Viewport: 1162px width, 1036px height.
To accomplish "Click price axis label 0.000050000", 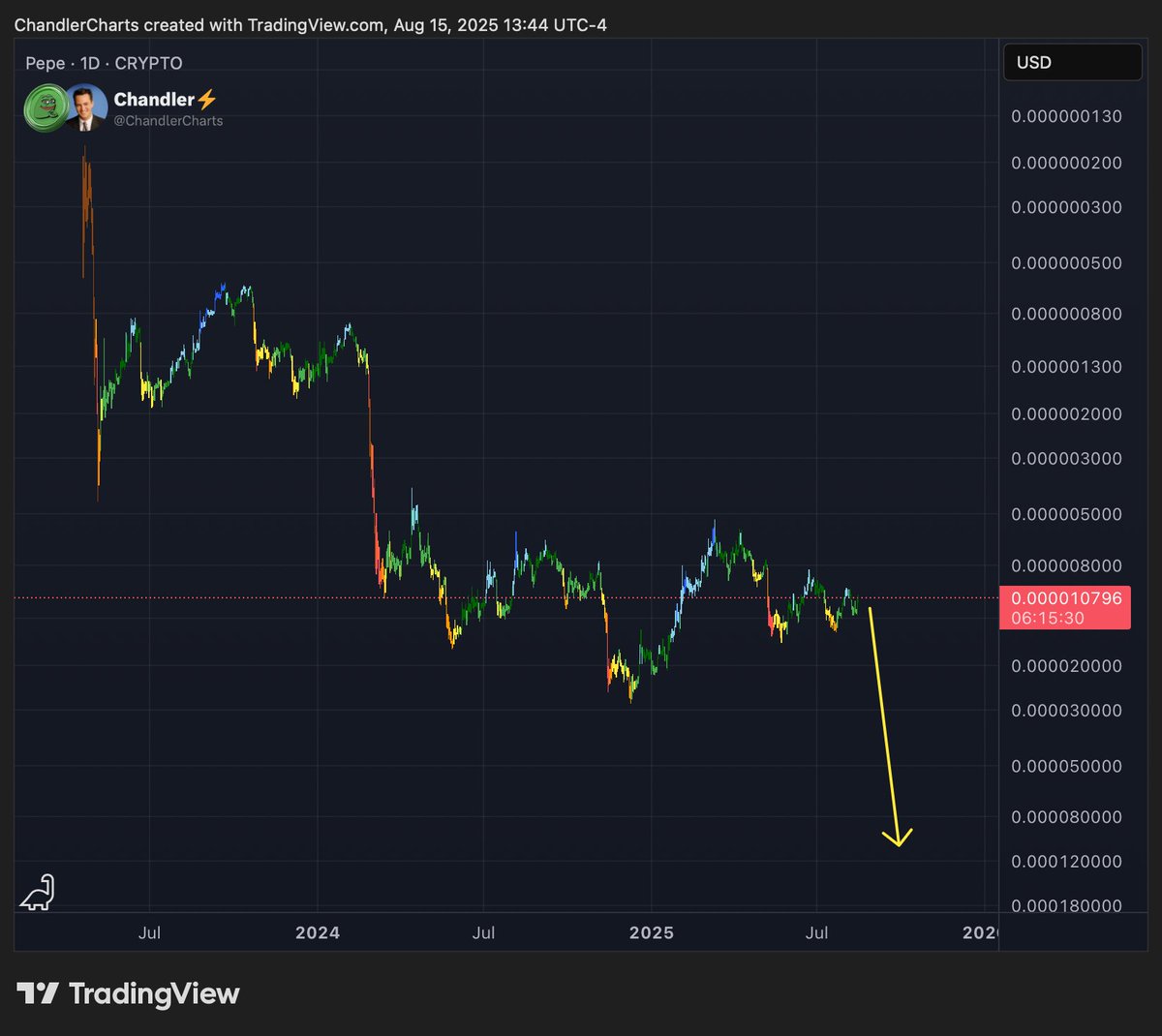I will tap(1066, 766).
